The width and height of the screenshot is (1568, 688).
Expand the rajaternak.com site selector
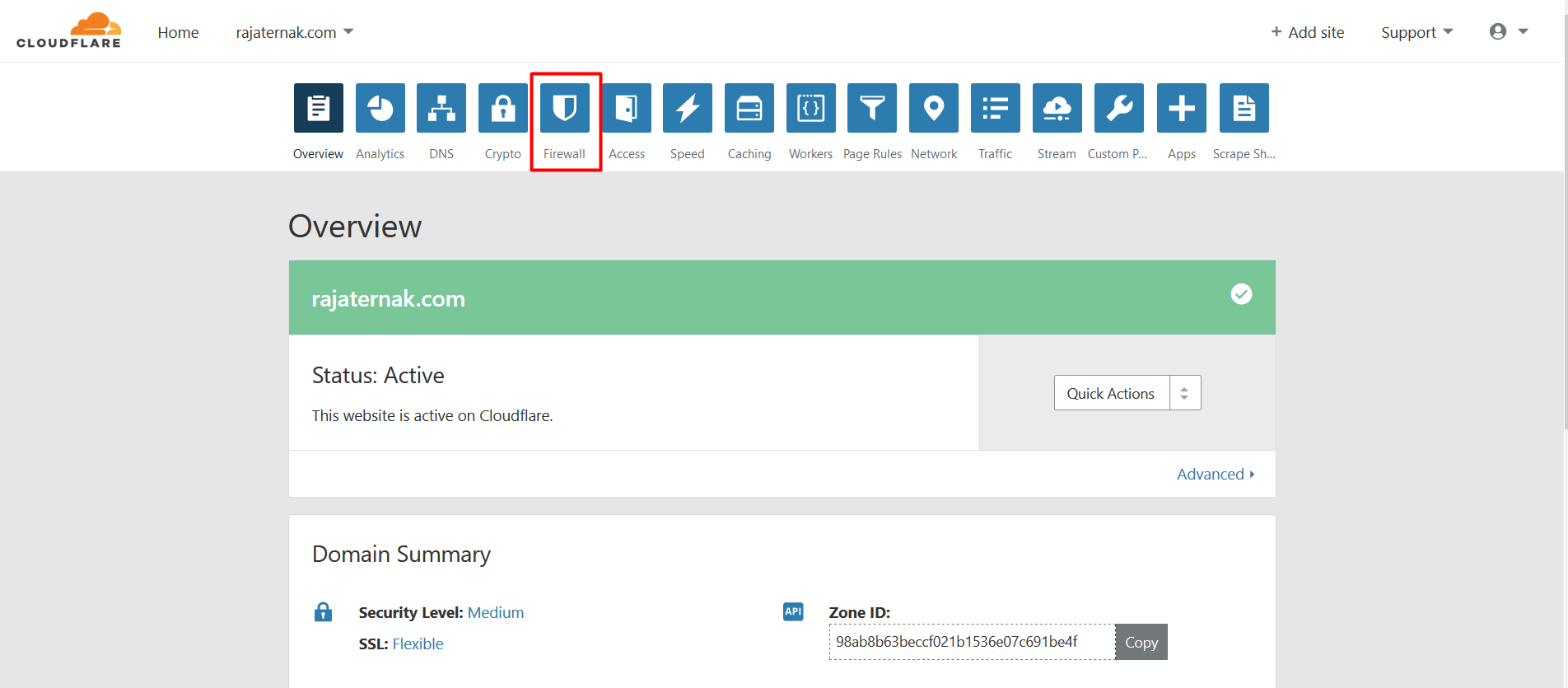294,32
